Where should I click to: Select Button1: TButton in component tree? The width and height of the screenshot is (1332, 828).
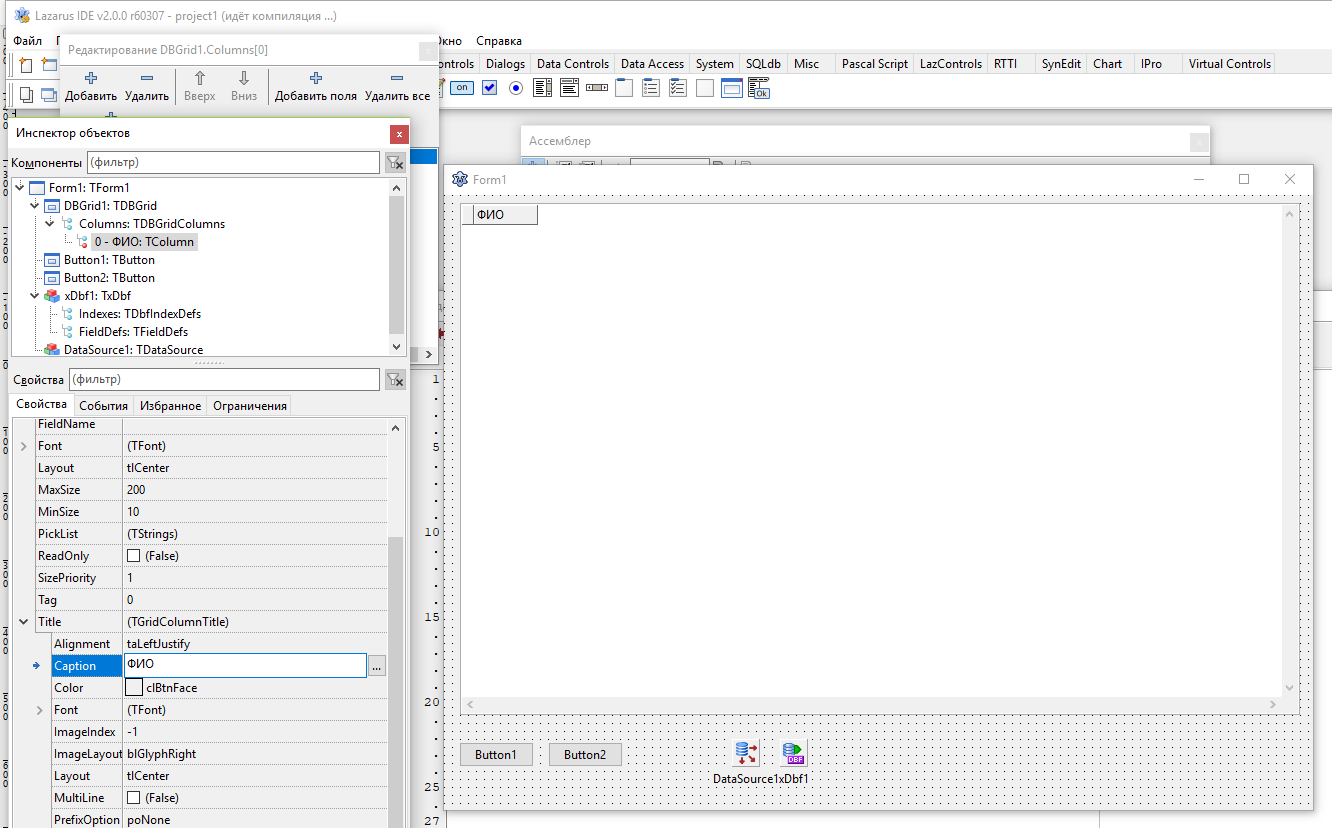[109, 260]
